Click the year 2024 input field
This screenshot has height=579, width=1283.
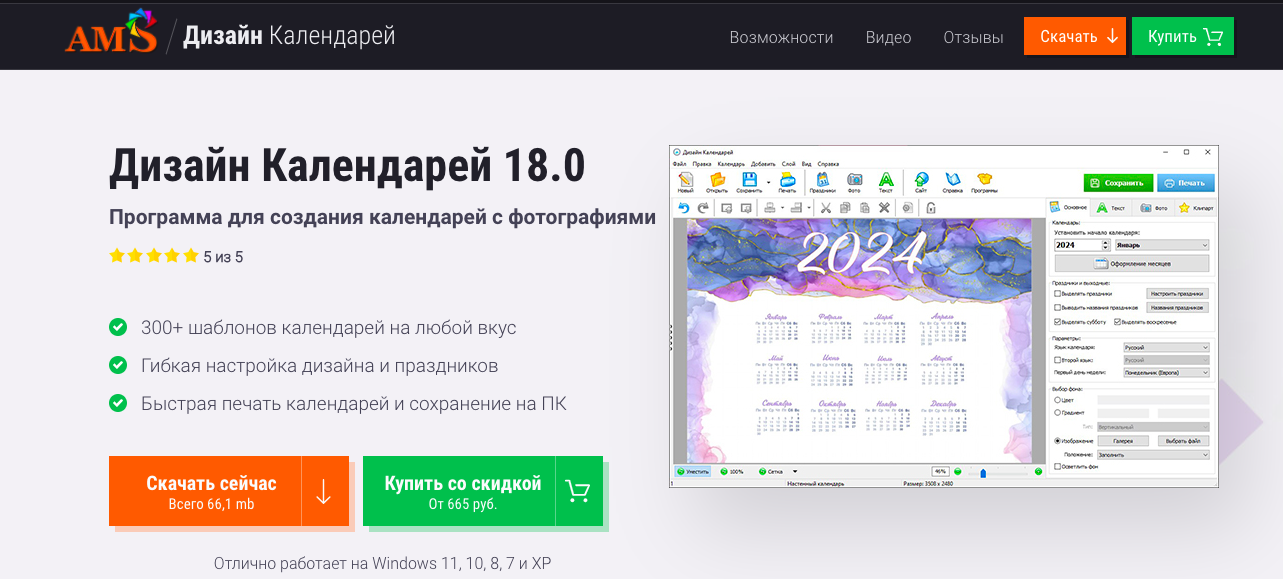tap(1077, 245)
